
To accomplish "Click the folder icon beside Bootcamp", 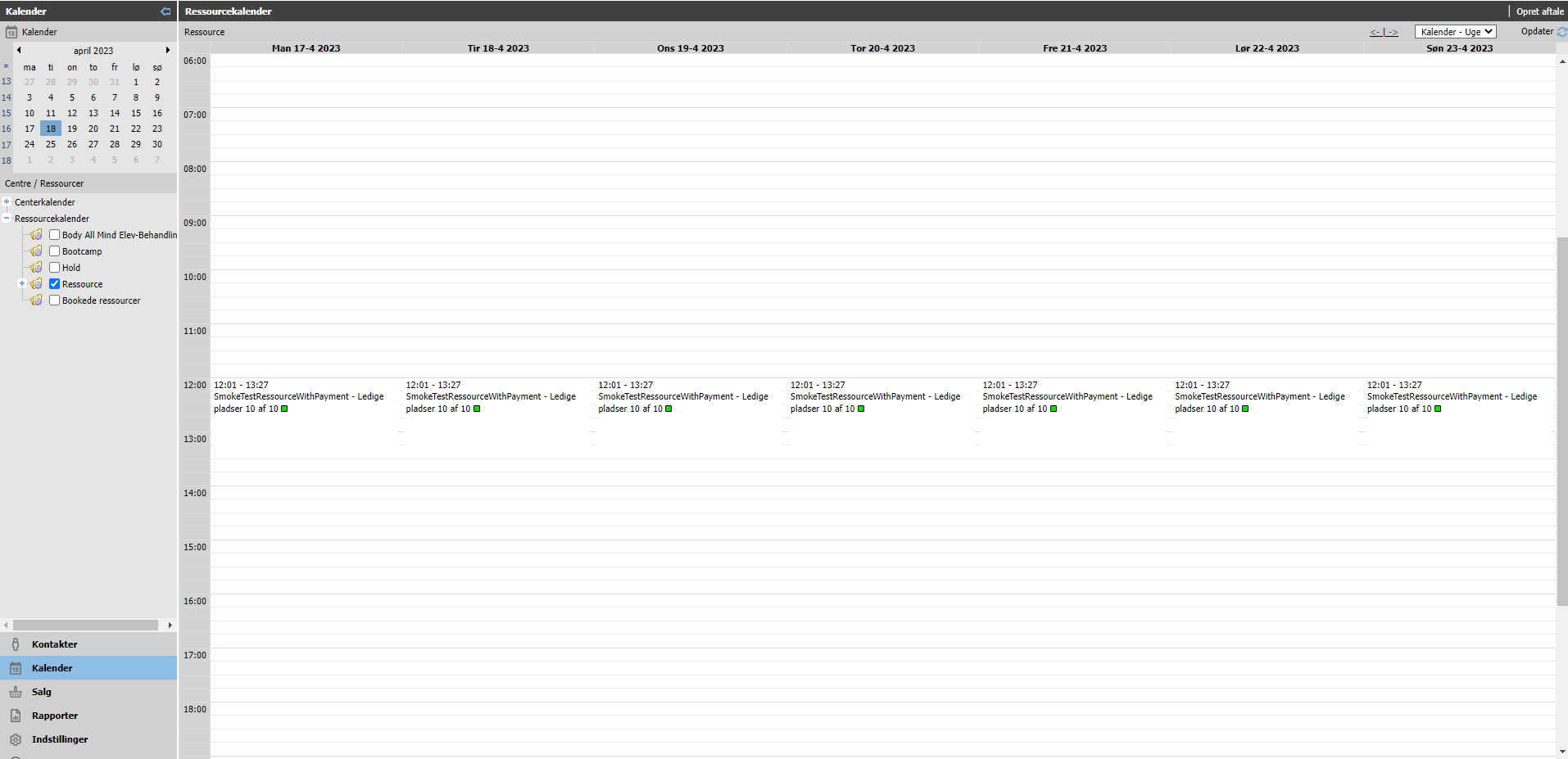I will (x=37, y=251).
